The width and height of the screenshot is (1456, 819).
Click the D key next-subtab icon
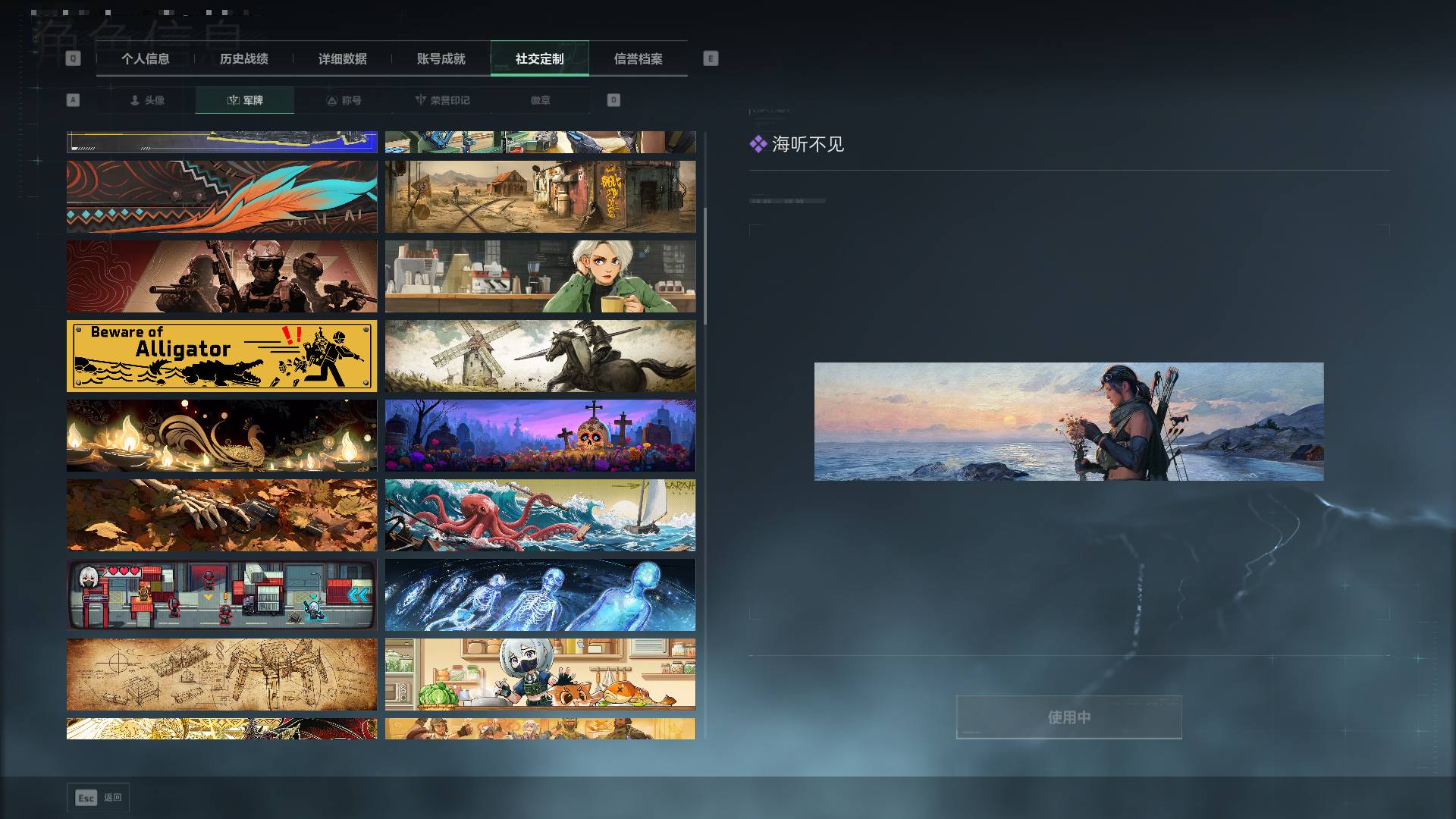(613, 100)
